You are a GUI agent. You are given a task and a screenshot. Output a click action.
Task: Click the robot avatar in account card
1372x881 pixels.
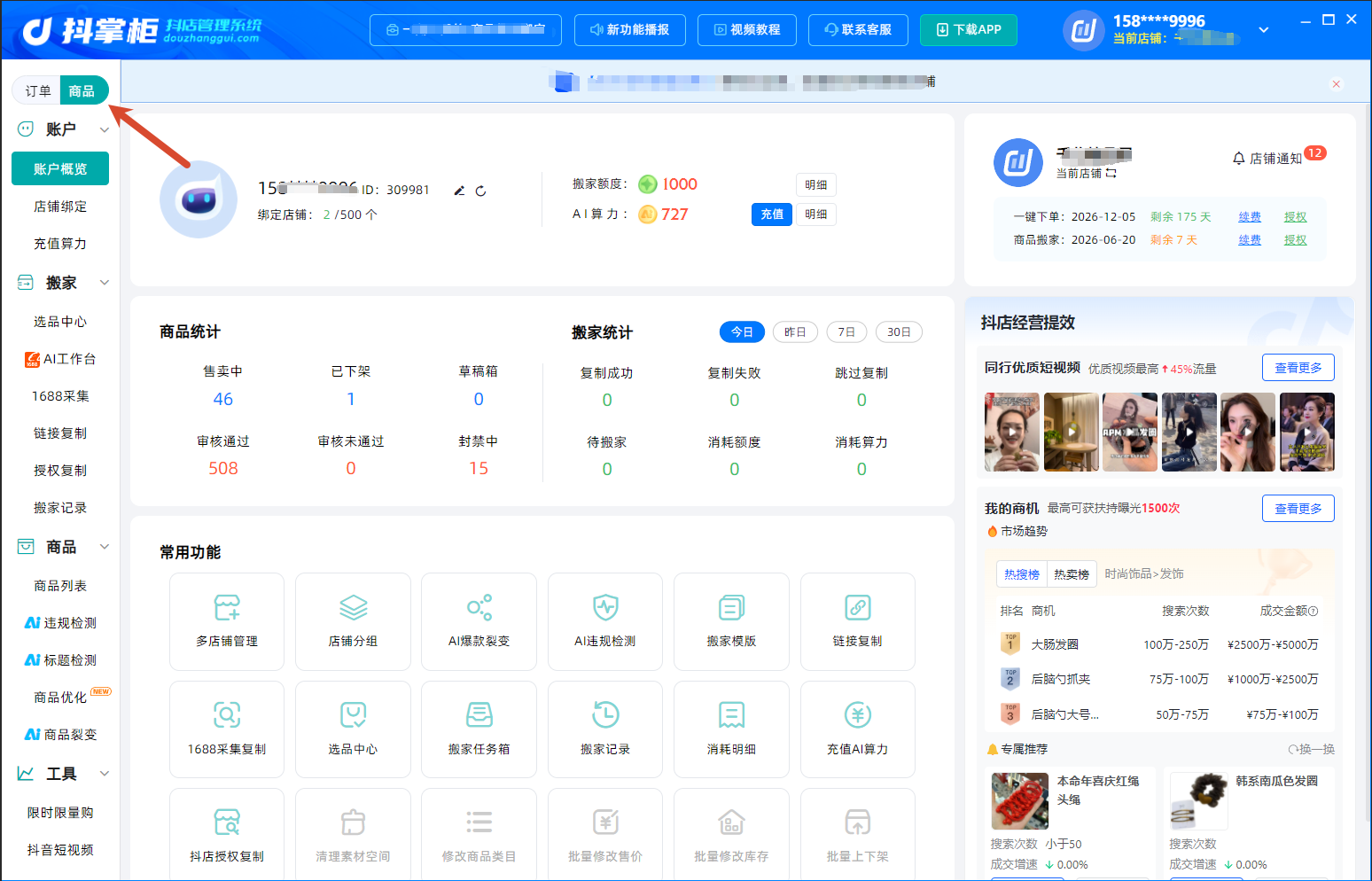pyautogui.click(x=199, y=199)
